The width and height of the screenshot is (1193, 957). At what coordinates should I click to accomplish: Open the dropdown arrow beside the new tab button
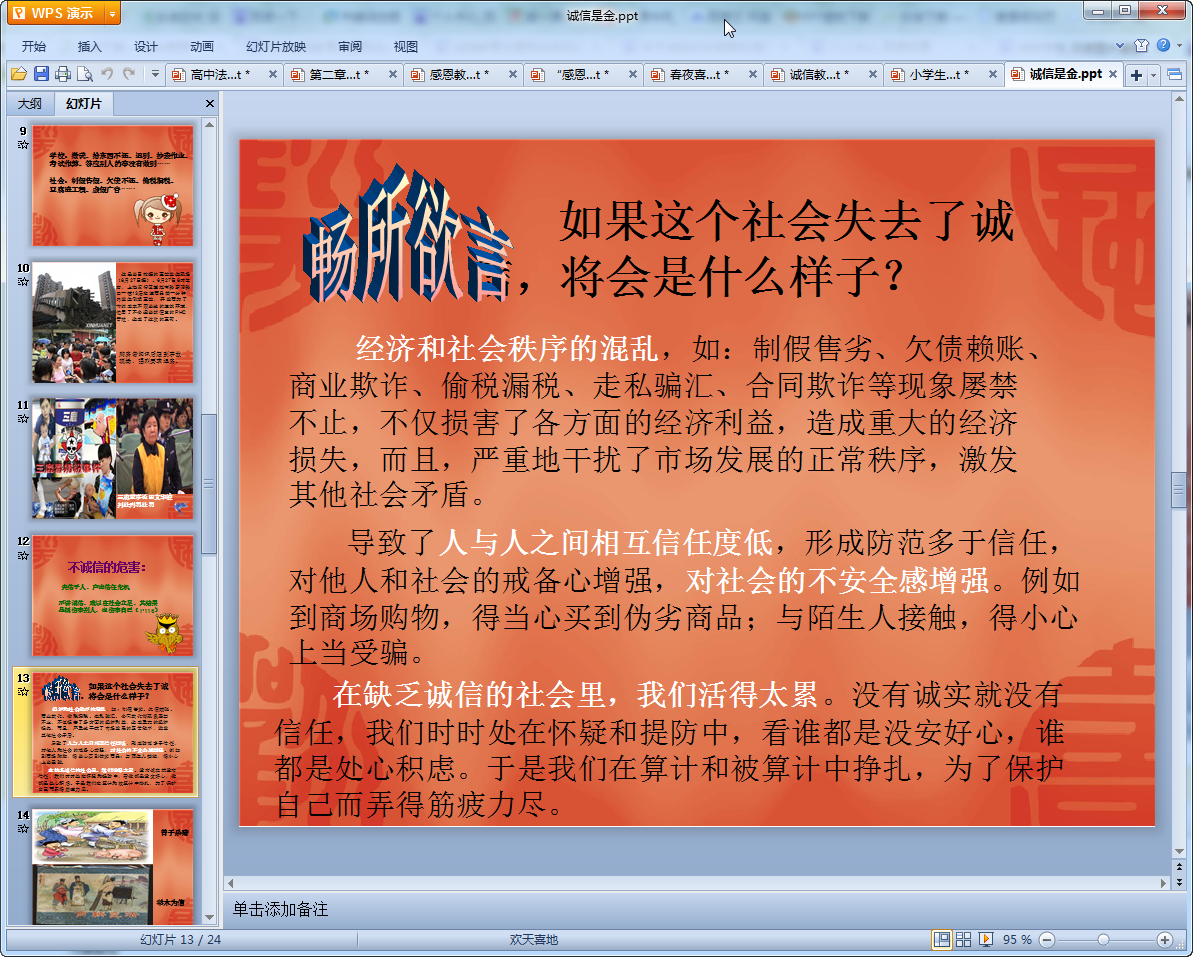tap(1153, 75)
